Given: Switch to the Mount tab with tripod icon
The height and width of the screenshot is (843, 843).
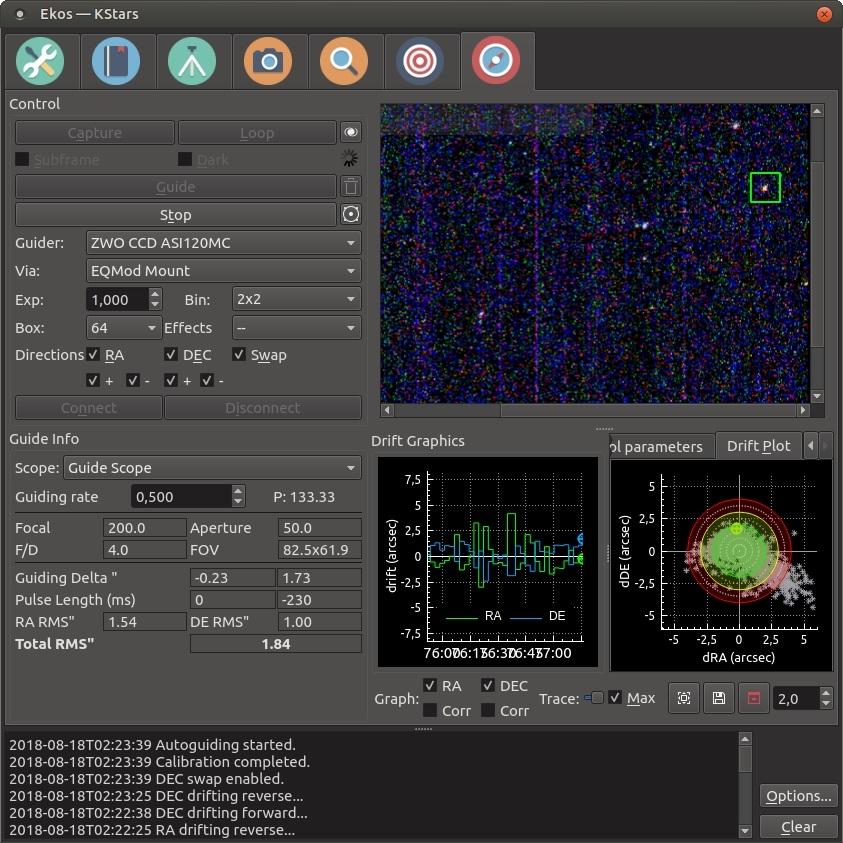Looking at the screenshot, I should [x=192, y=61].
